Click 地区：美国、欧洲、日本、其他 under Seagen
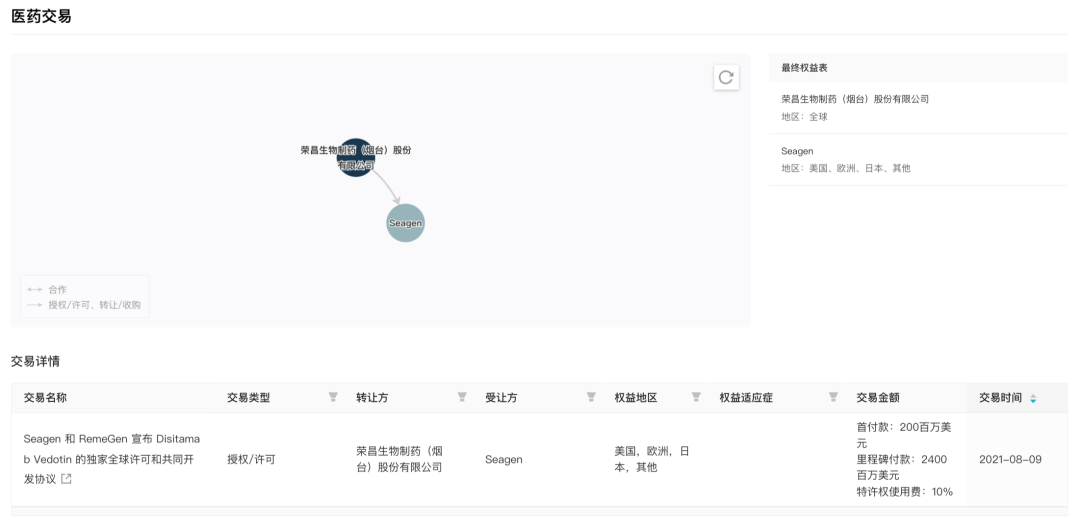This screenshot has height=527, width=1080. pos(846,167)
